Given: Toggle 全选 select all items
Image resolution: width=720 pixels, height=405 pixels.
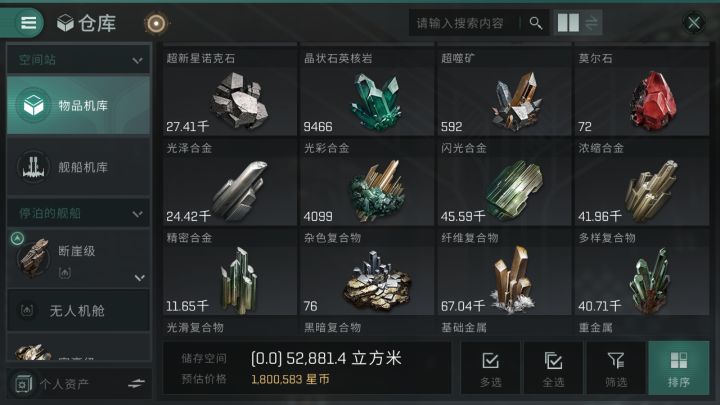Looking at the screenshot, I should [553, 369].
